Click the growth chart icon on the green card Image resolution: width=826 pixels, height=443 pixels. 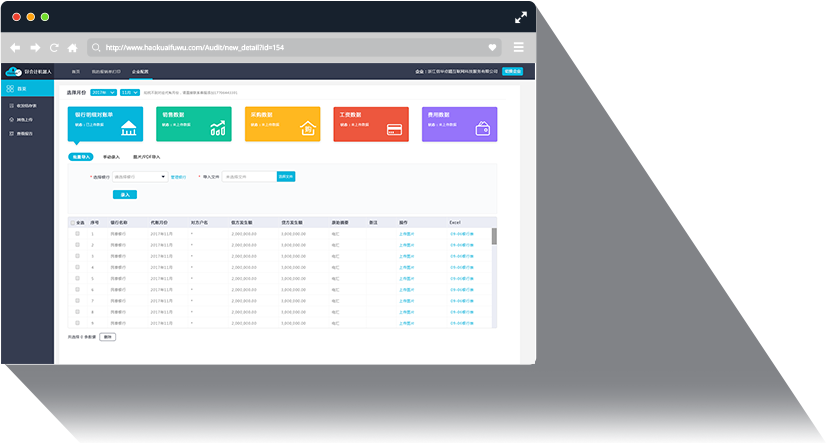[x=218, y=128]
